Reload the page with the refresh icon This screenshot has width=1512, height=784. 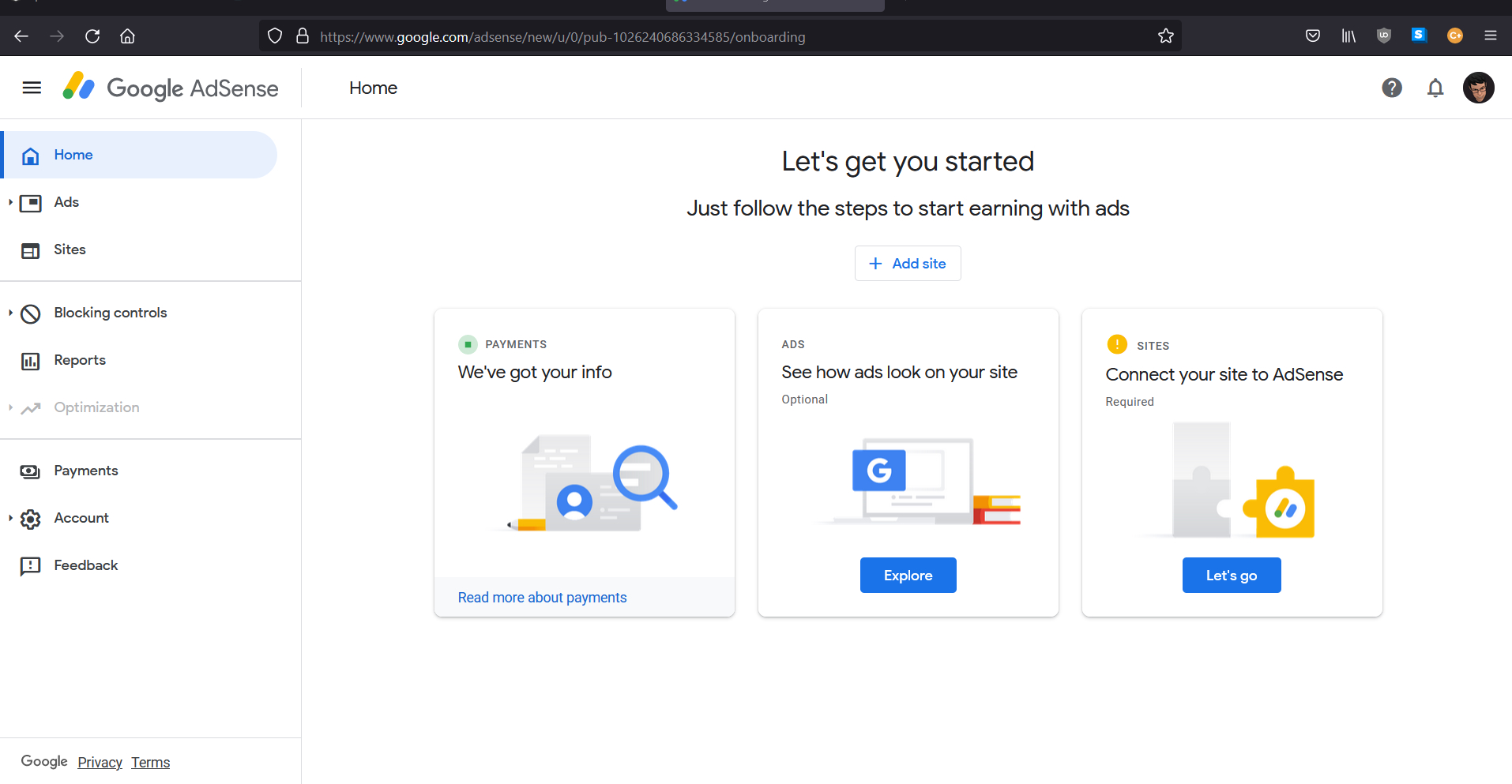click(92, 36)
